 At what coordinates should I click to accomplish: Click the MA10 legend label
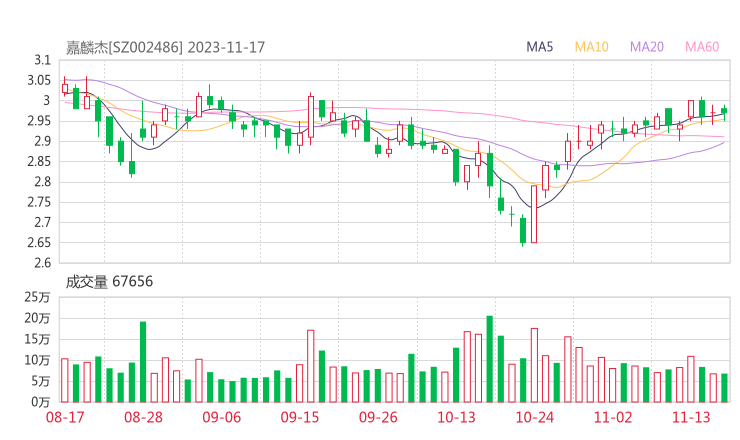tap(591, 47)
